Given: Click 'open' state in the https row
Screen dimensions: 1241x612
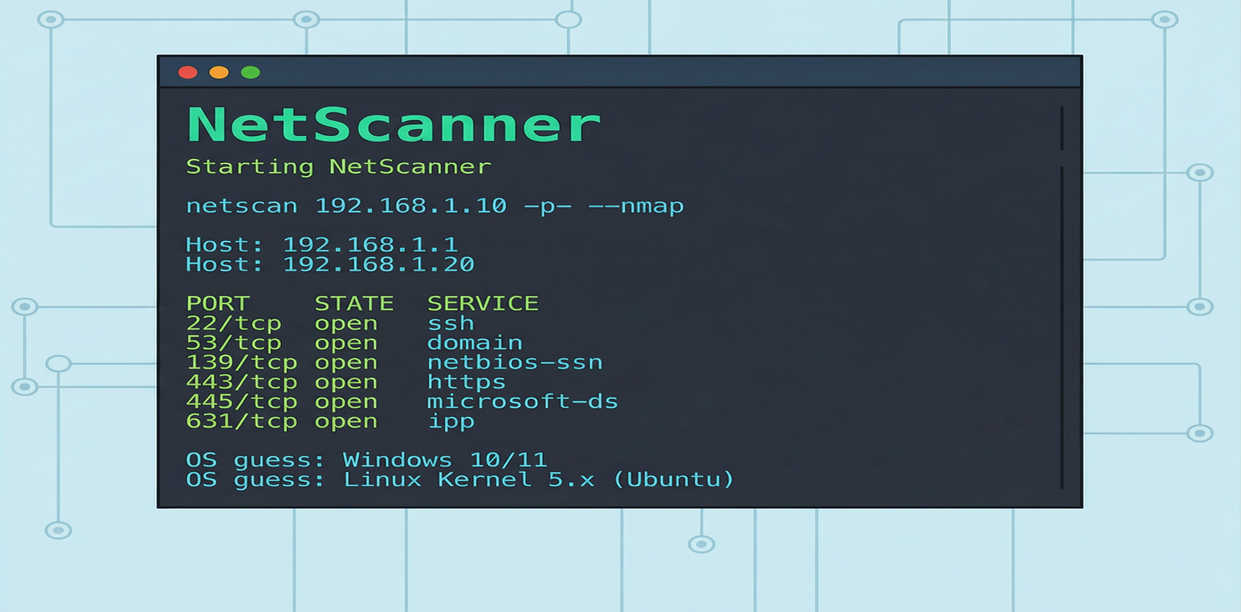Looking at the screenshot, I should [x=346, y=383].
